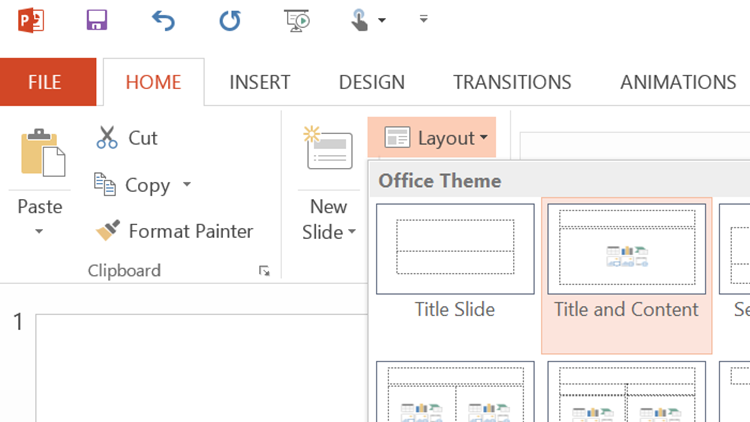Click the Save icon in quick access toolbar
Screen dimensions: 750x422
97,20
